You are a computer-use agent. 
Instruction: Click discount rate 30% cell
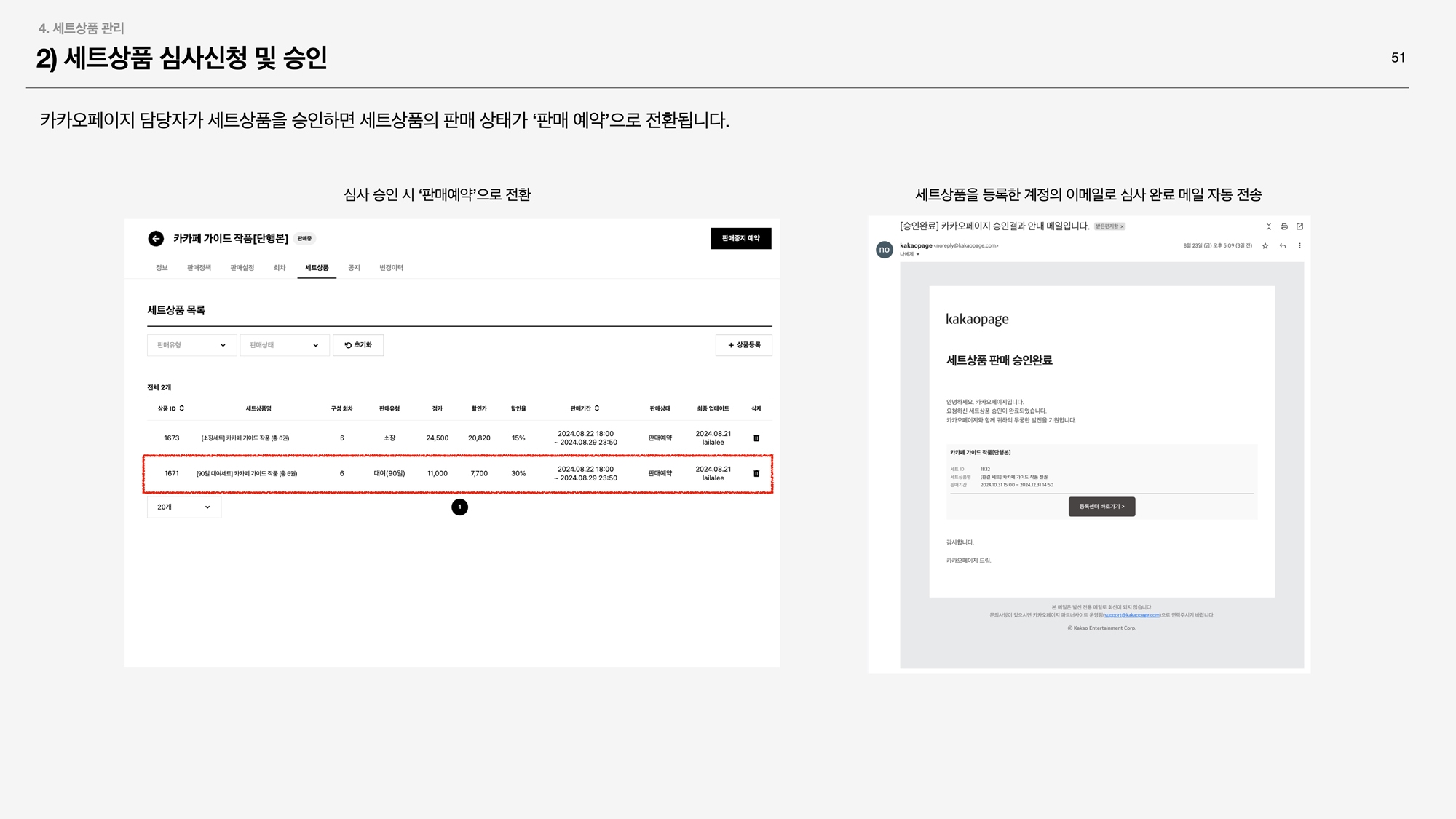coord(518,473)
